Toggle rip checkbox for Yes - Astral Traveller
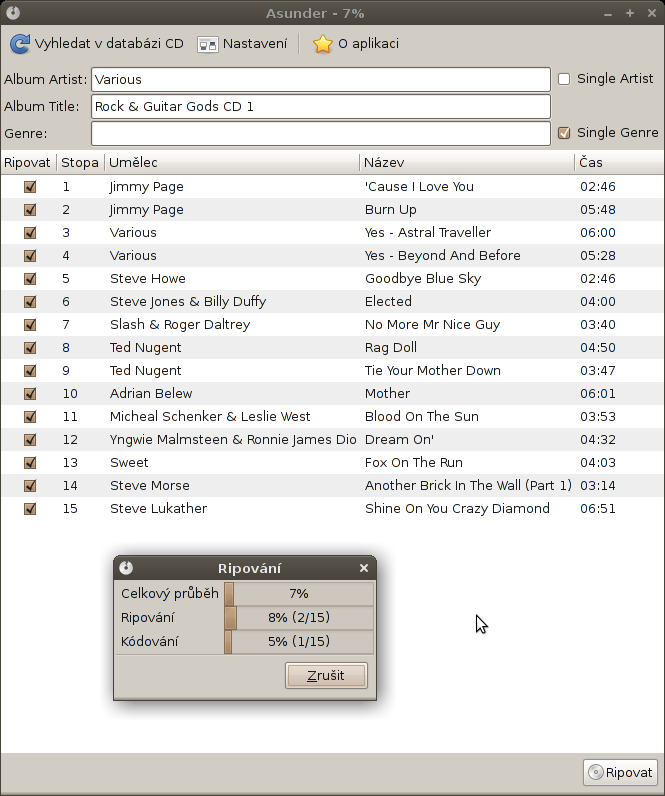 (30, 233)
